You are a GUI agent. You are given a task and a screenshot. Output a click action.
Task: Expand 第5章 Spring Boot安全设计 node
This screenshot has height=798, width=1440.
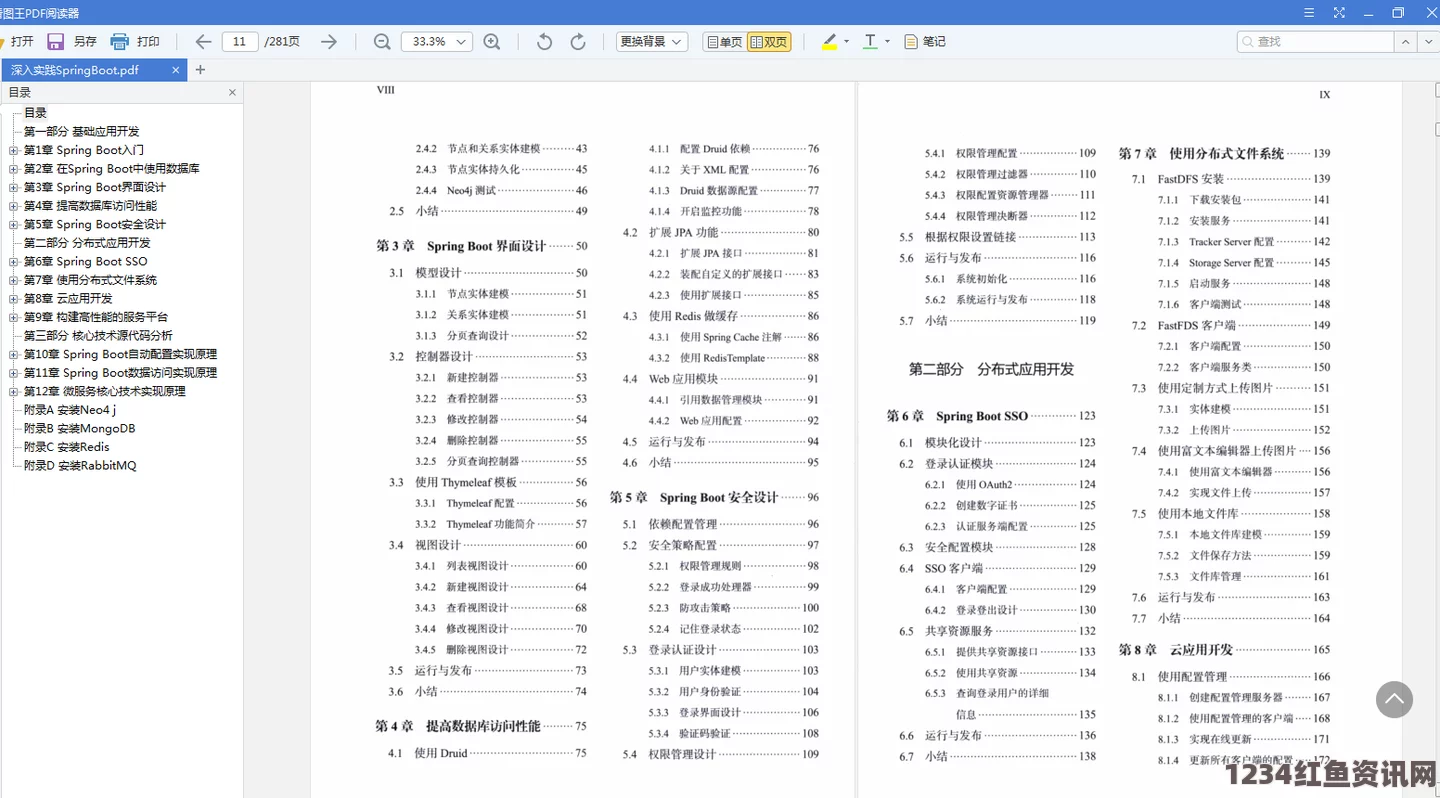pyautogui.click(x=13, y=225)
